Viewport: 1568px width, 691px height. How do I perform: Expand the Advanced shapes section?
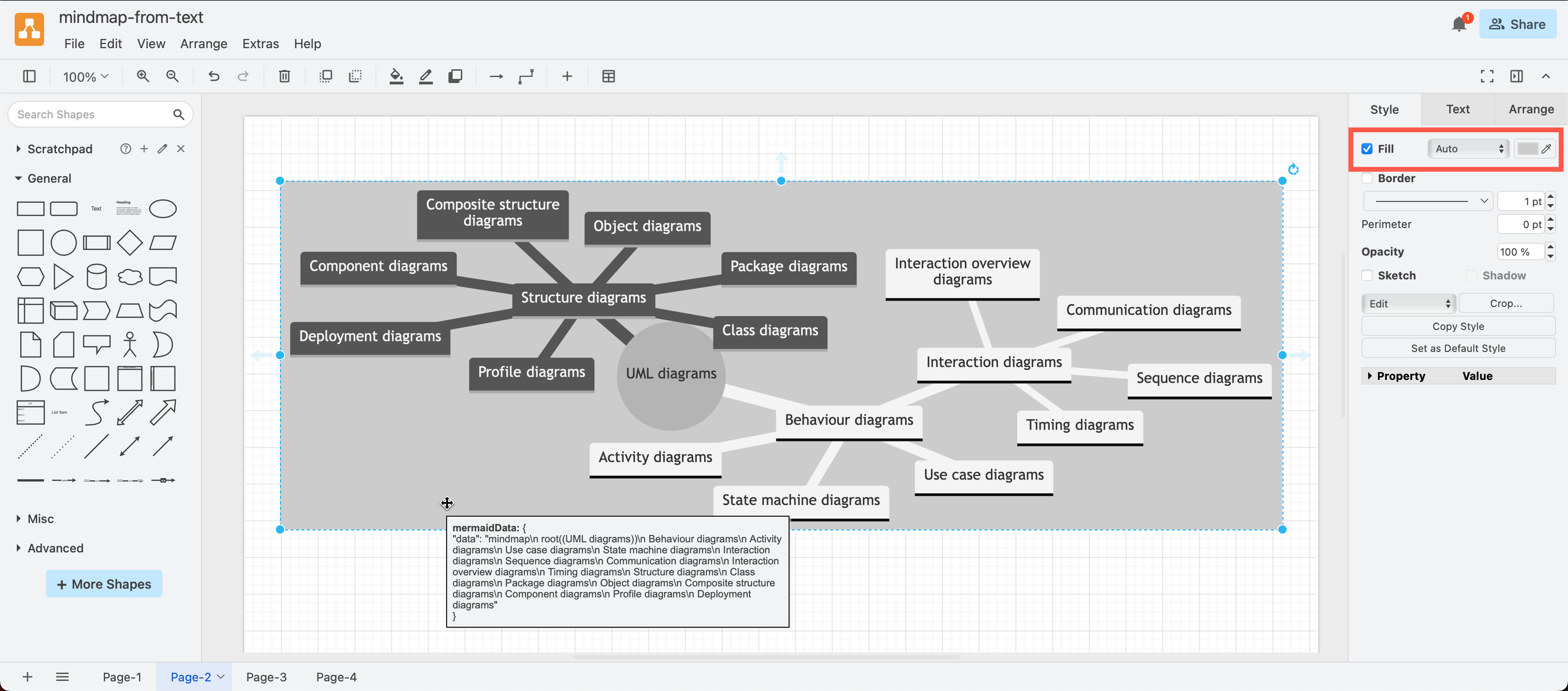(x=55, y=547)
